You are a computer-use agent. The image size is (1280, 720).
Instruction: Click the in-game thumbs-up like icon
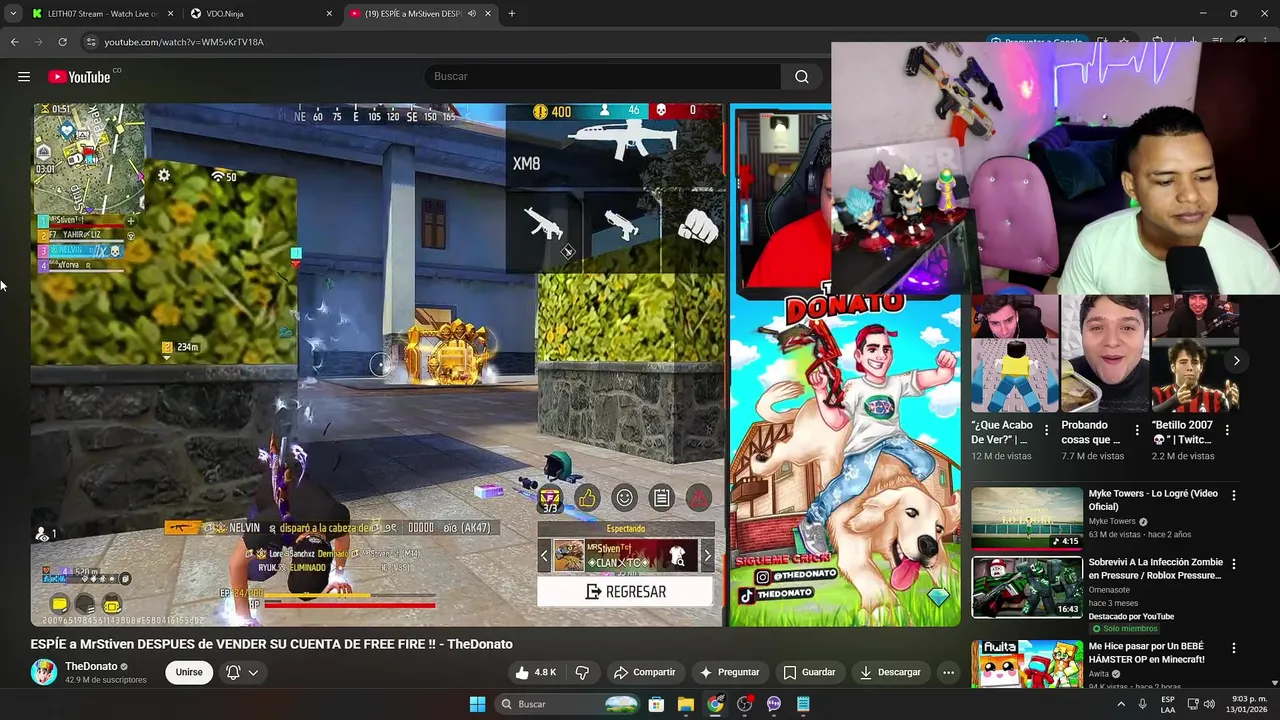coord(587,497)
